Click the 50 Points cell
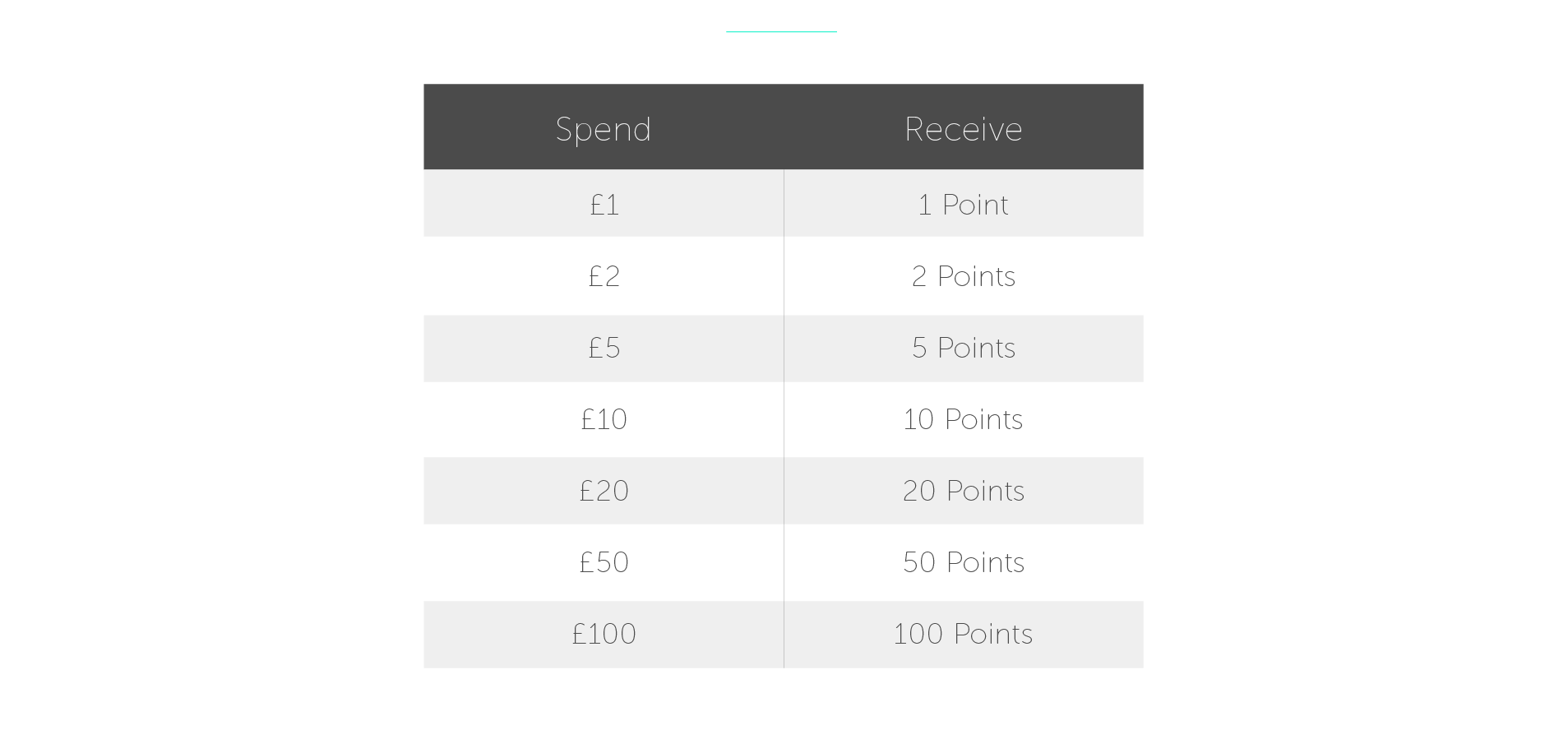This screenshot has width=1568, height=739. click(x=963, y=562)
